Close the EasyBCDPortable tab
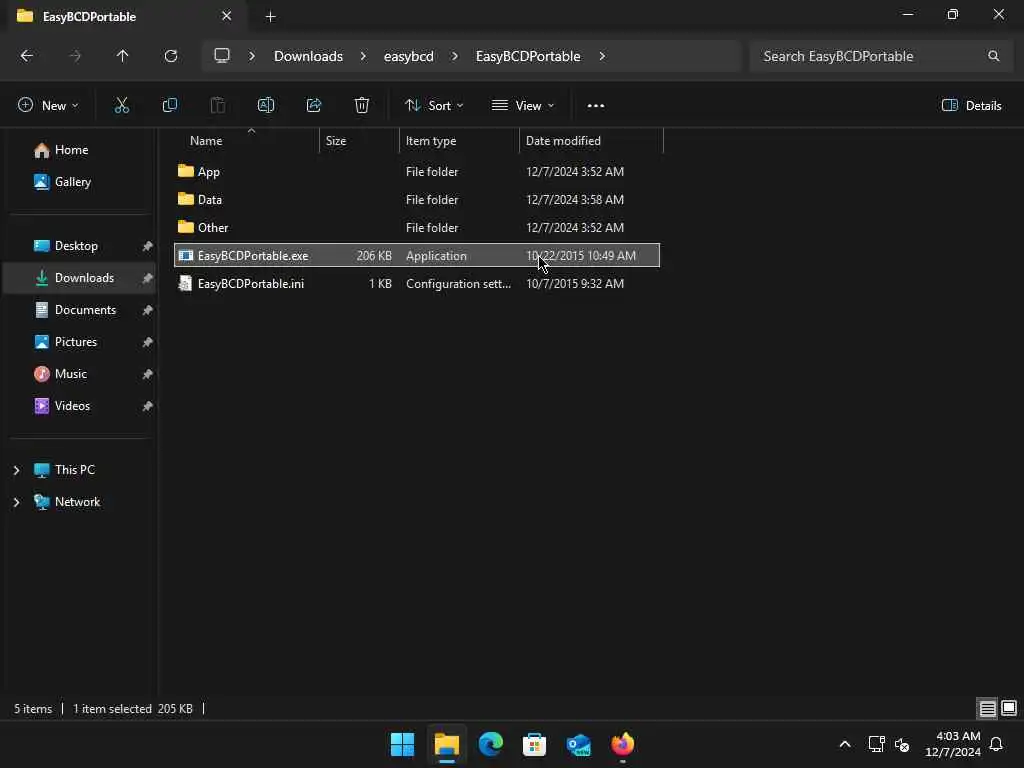Viewport: 1024px width, 768px height. point(227,16)
